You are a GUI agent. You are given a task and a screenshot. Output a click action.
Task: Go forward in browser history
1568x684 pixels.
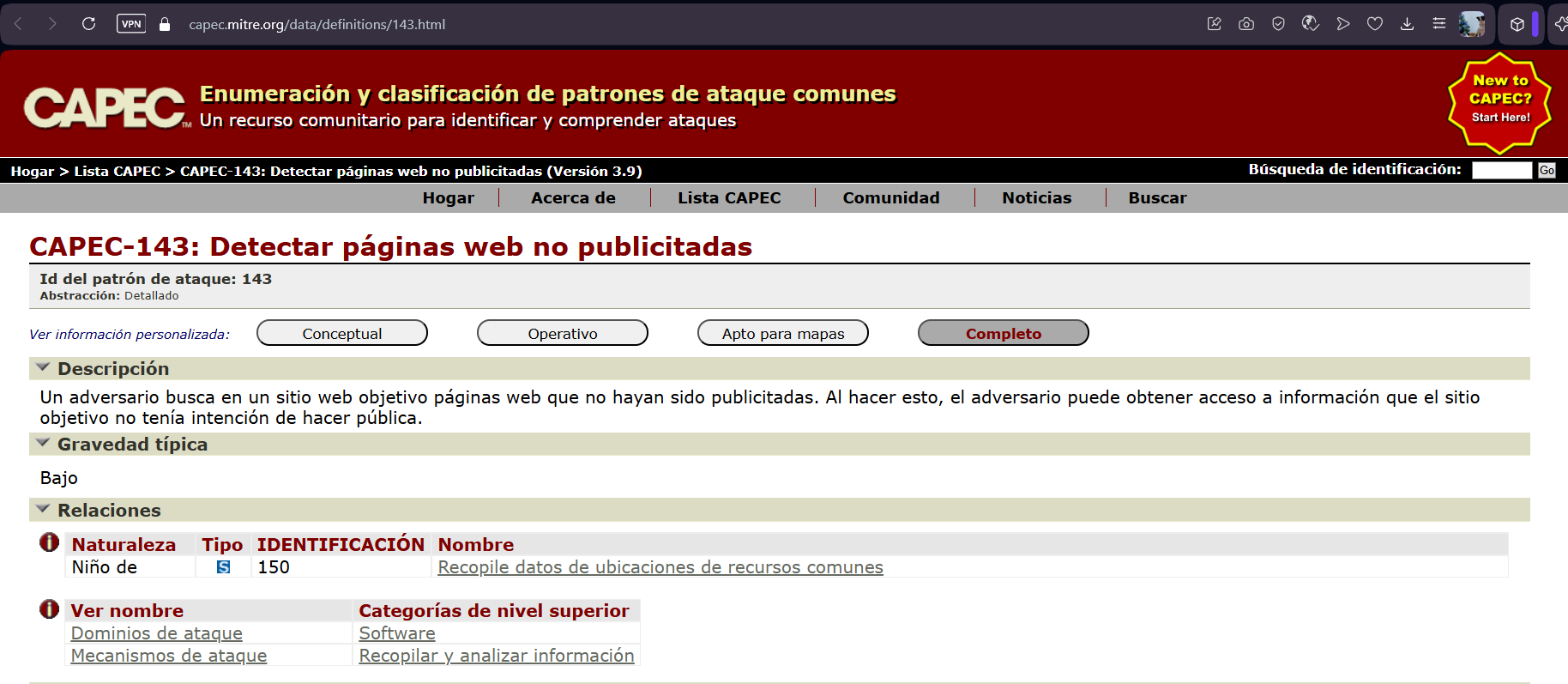(x=52, y=24)
